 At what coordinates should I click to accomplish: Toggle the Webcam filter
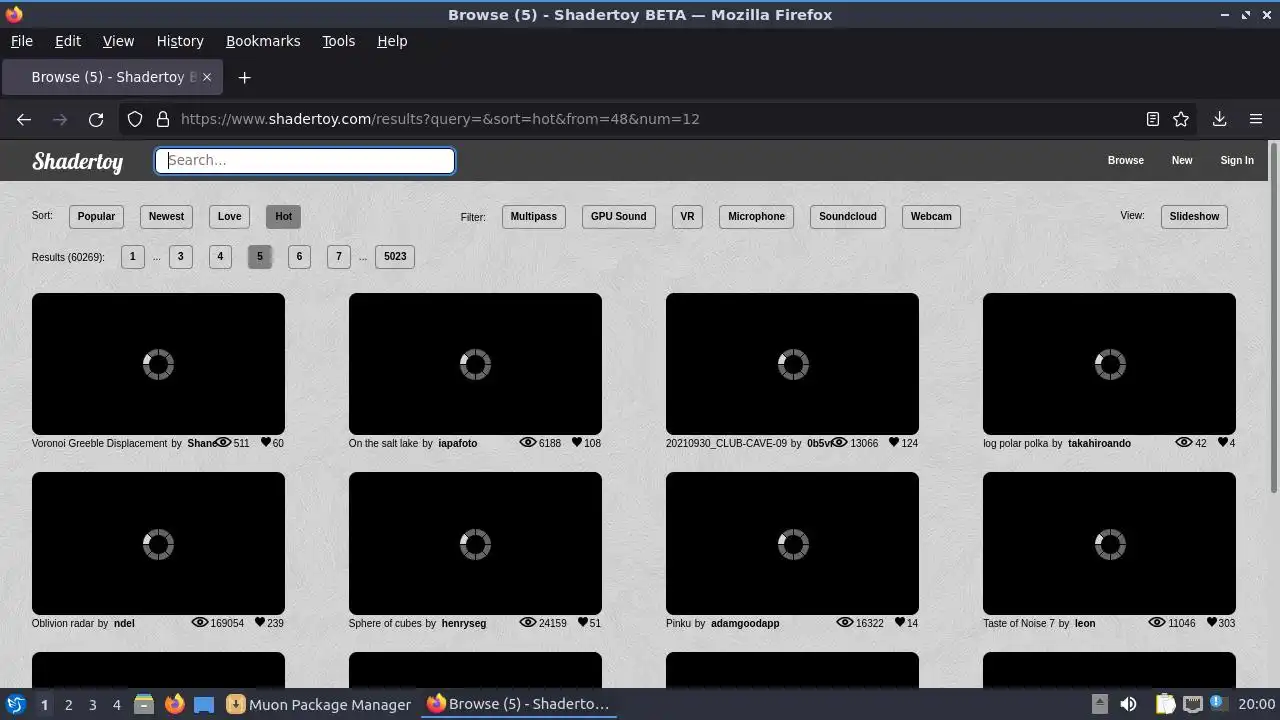(931, 216)
